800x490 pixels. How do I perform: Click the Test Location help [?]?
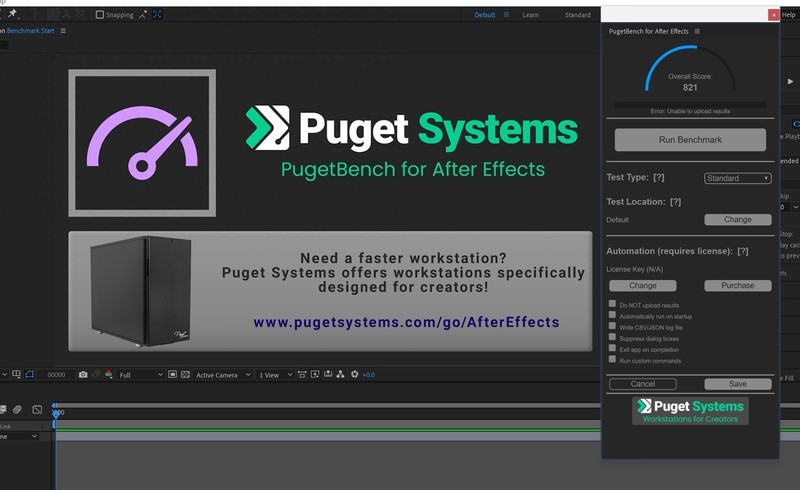point(676,202)
